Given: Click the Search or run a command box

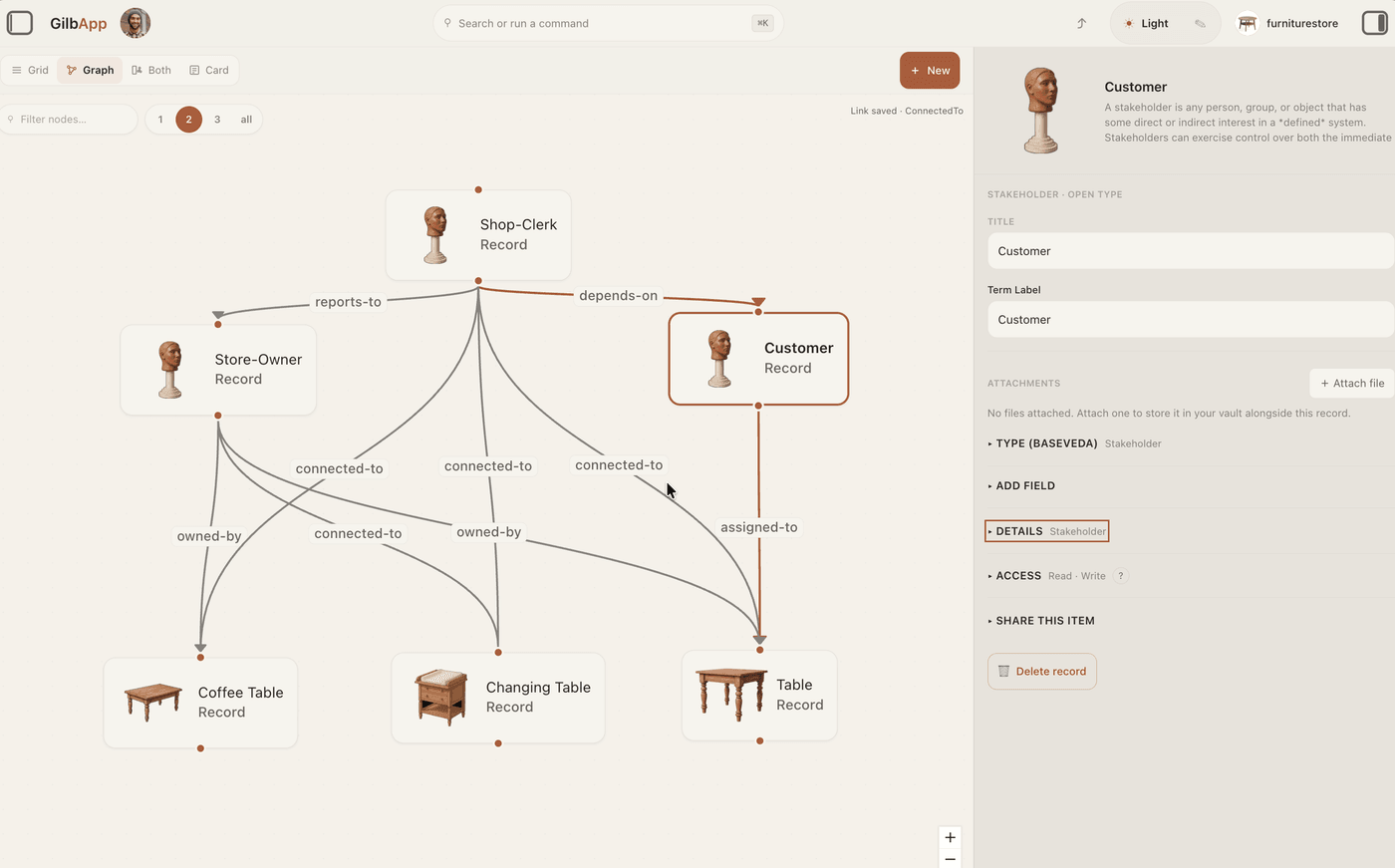Looking at the screenshot, I should (608, 23).
